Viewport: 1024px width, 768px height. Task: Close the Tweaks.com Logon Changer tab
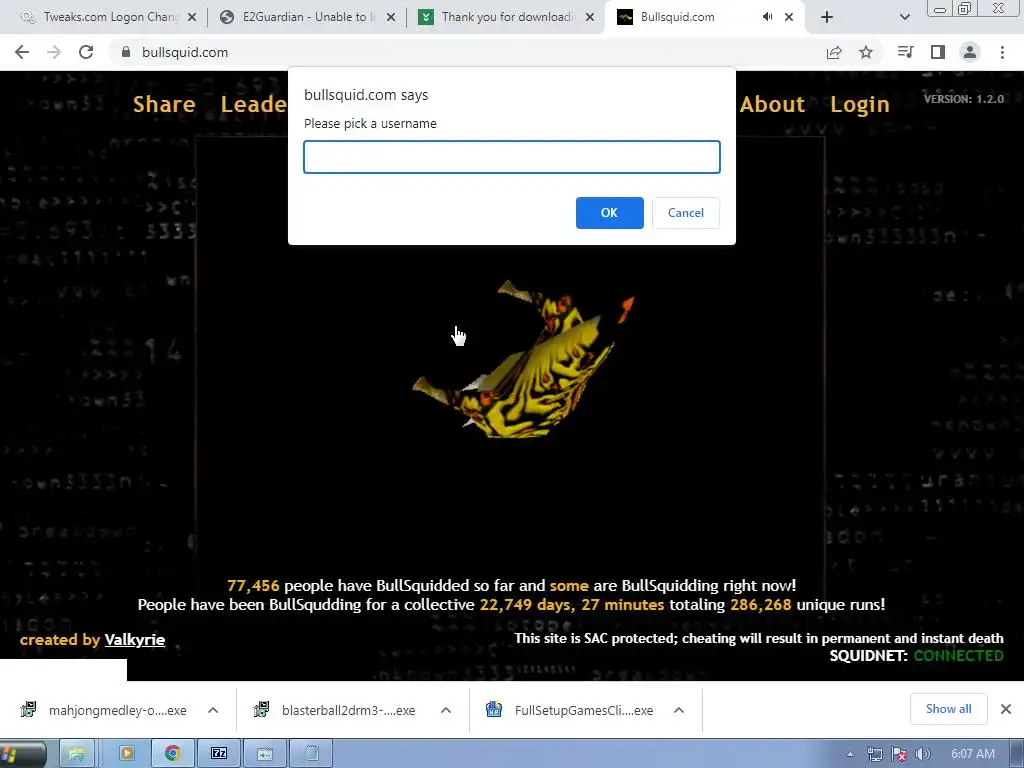pos(192,17)
